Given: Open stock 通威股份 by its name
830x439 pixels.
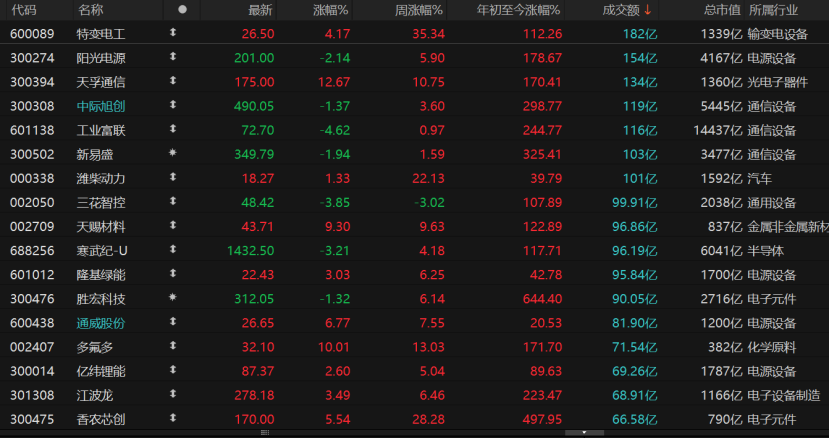Looking at the screenshot, I should click(x=101, y=322).
